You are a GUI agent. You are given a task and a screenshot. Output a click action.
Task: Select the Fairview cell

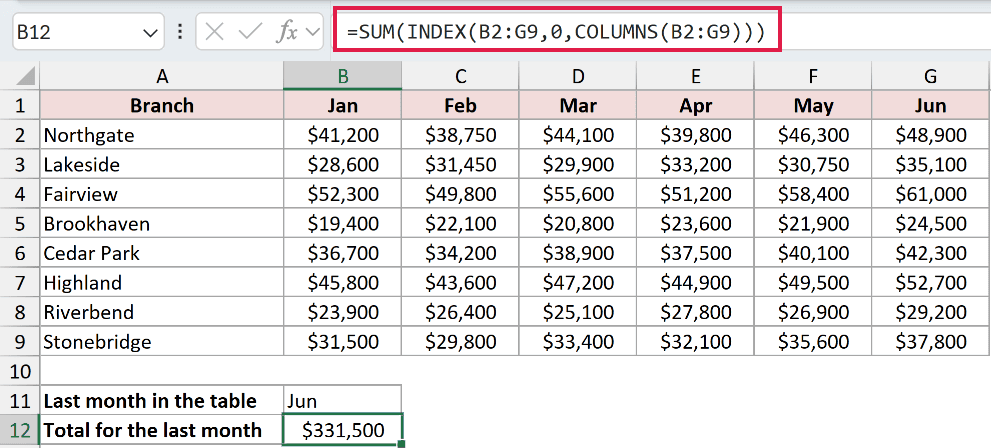click(162, 194)
